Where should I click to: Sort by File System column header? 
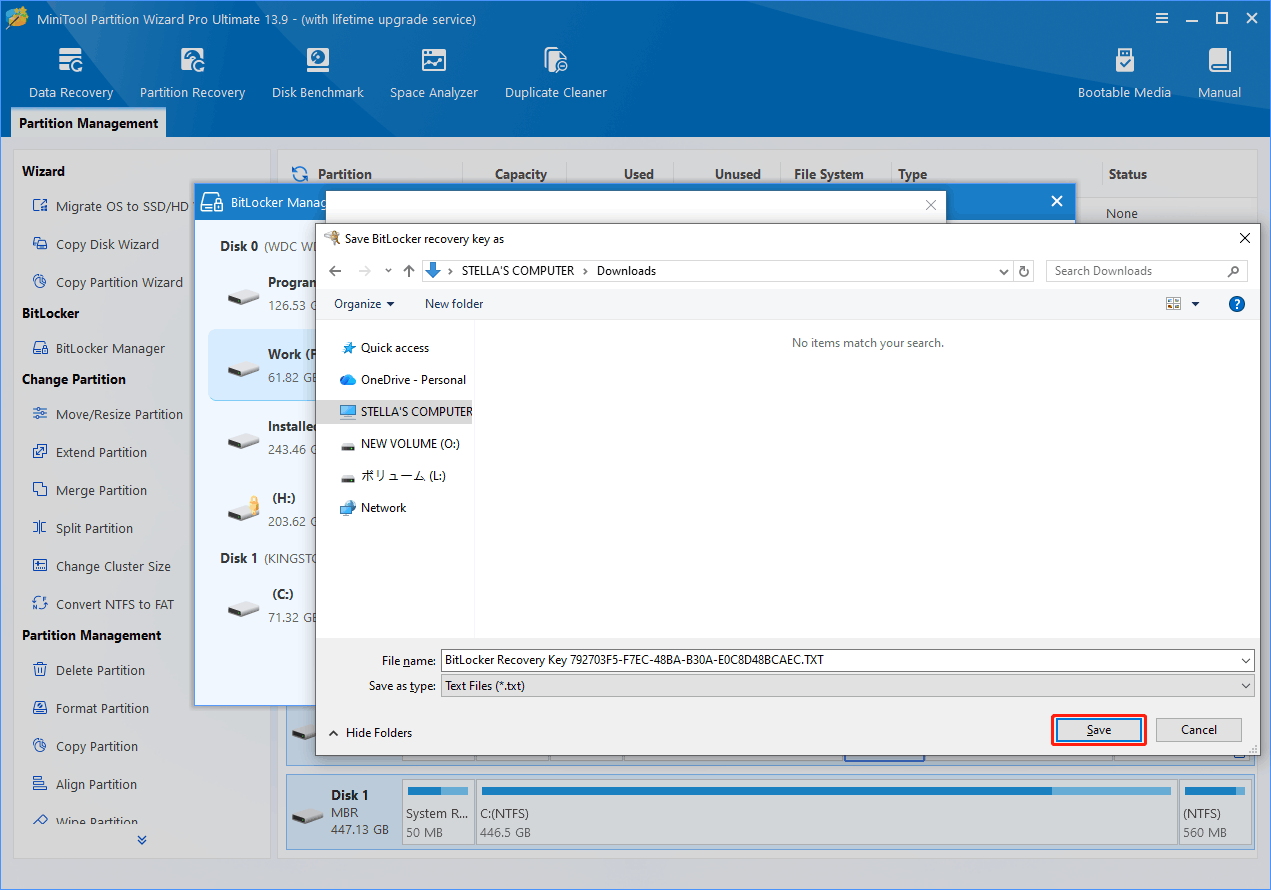pyautogui.click(x=829, y=174)
